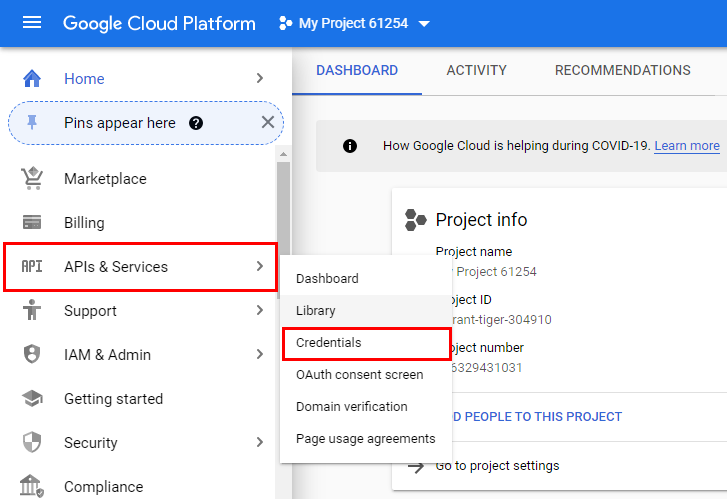The width and height of the screenshot is (727, 499).
Task: Switch to the RECOMMENDATIONS tab
Action: tap(623, 70)
